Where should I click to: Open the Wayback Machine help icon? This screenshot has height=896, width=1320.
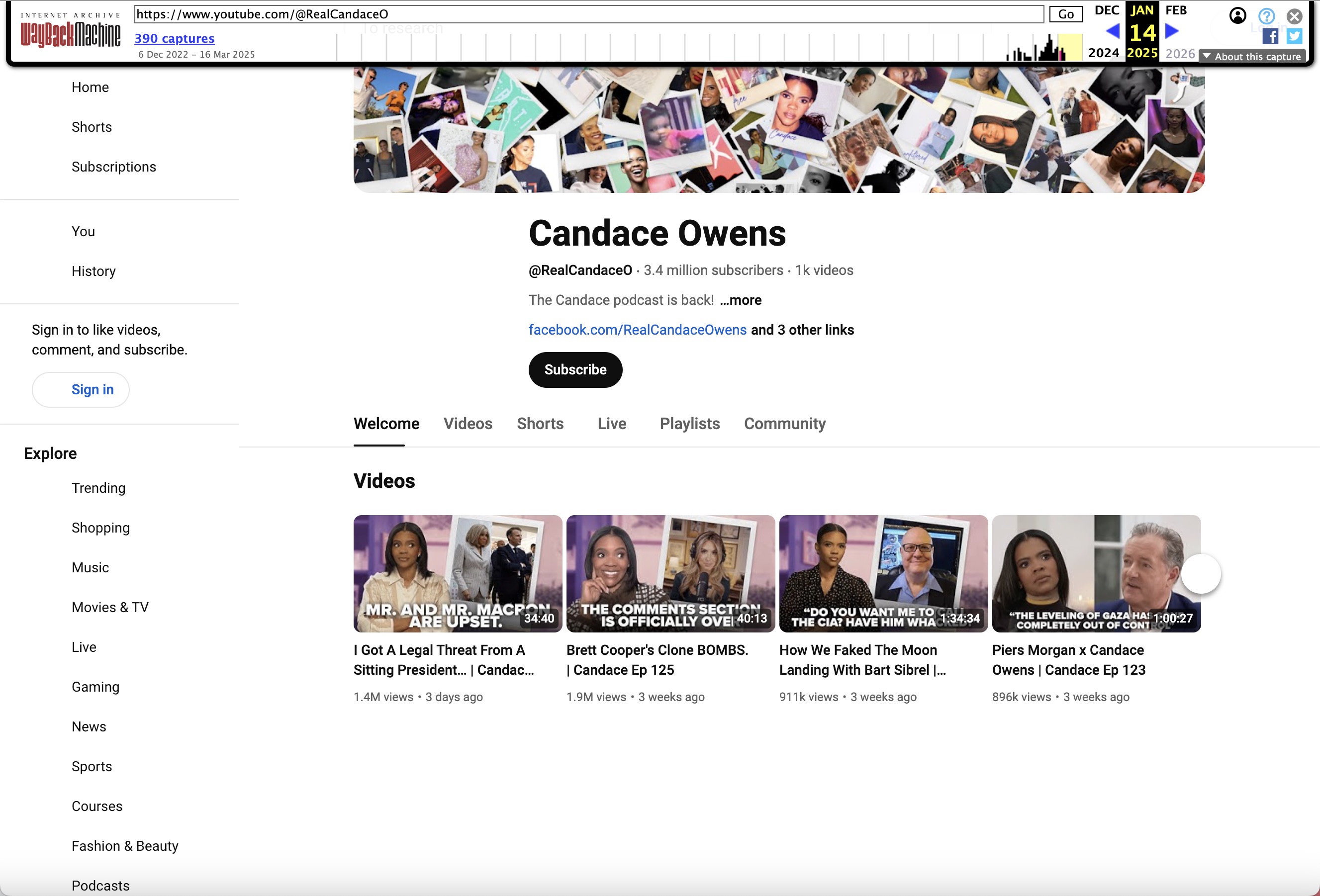[x=1266, y=15]
